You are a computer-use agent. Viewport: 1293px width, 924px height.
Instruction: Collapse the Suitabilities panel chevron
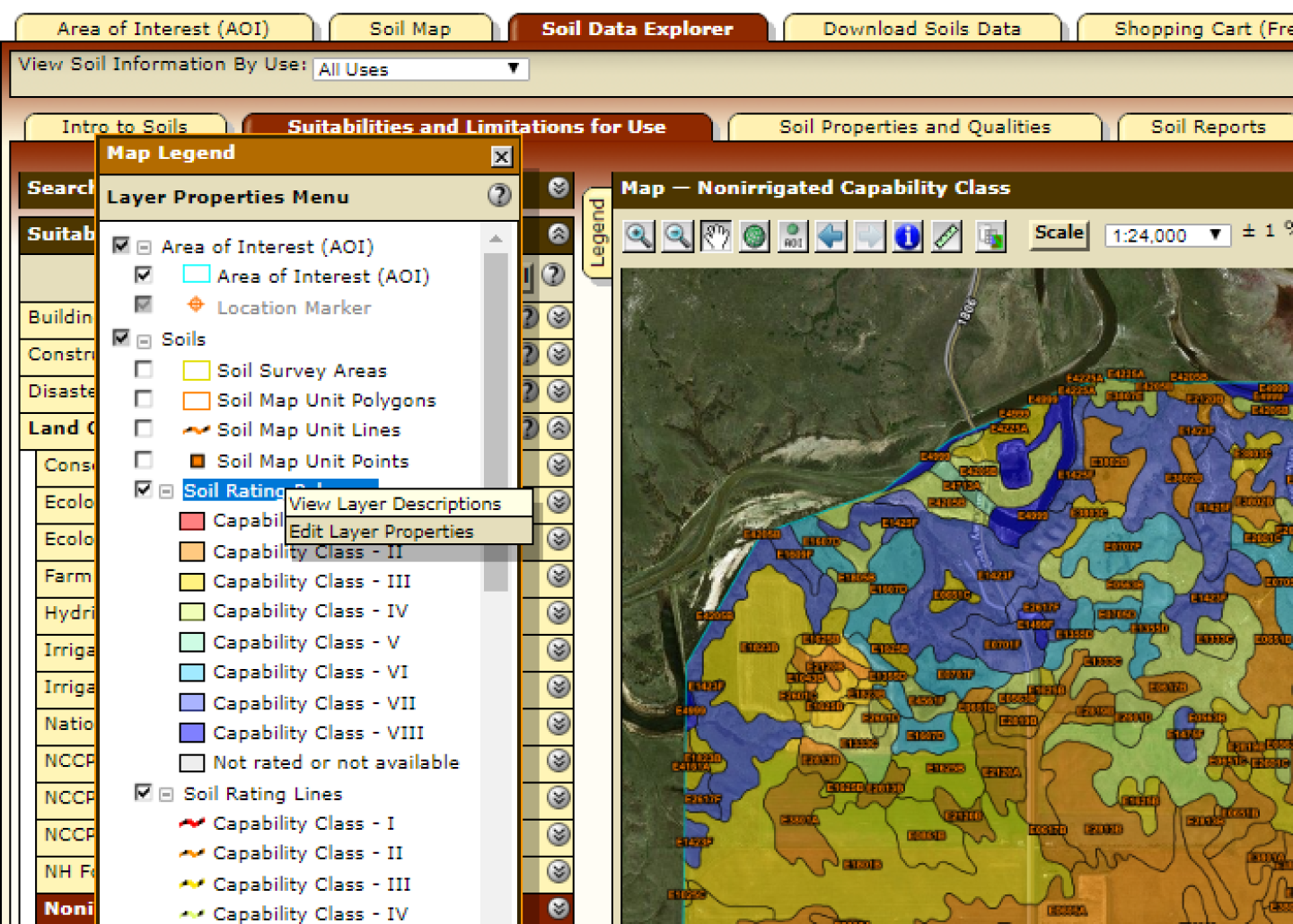(559, 233)
